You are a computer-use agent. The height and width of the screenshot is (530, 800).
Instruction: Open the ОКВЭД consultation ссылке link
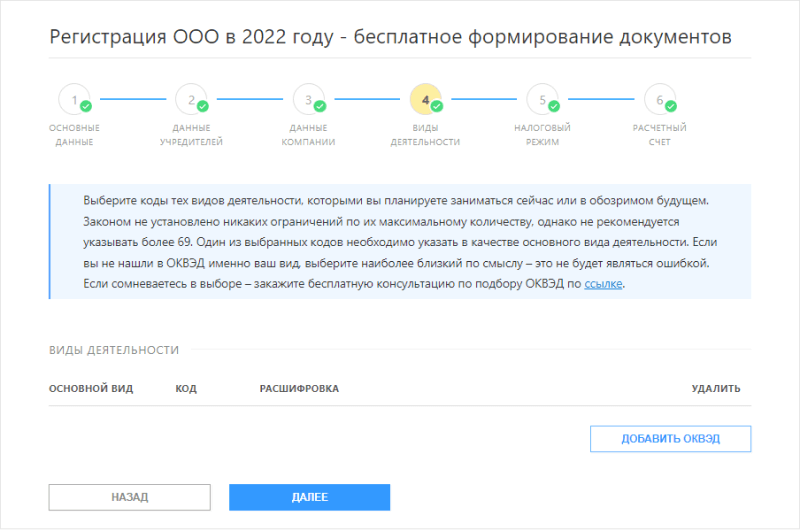click(603, 284)
